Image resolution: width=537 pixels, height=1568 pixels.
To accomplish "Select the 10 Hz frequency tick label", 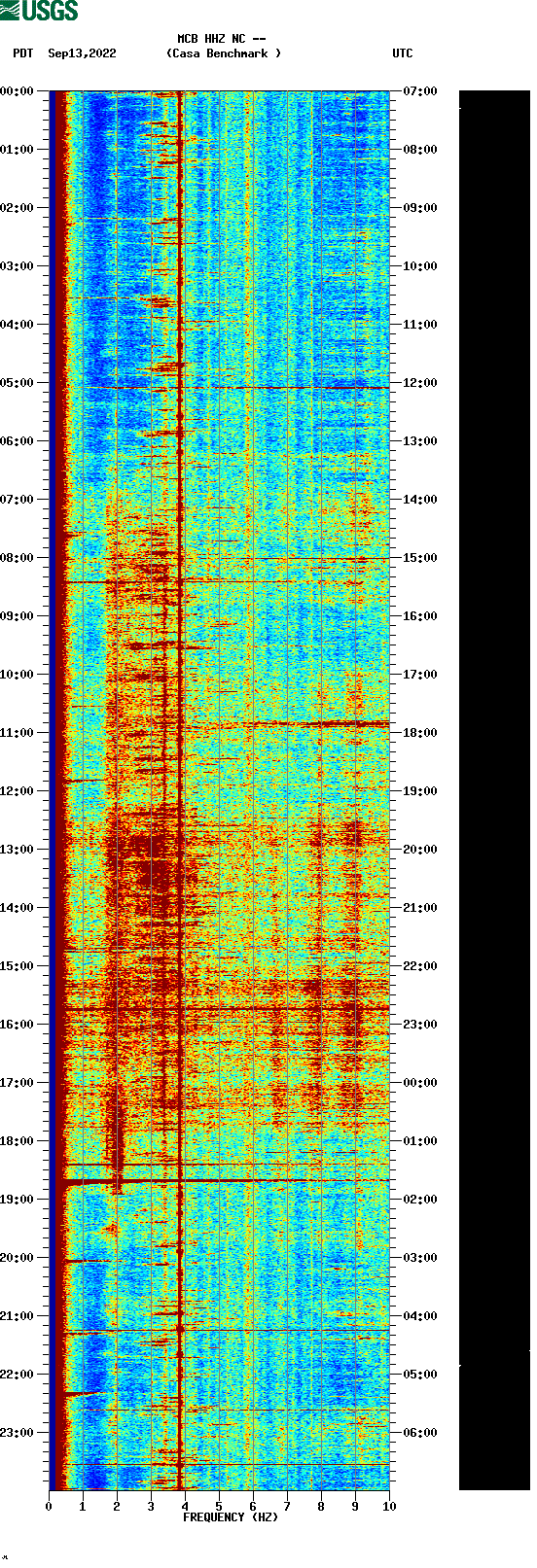I will [389, 1507].
